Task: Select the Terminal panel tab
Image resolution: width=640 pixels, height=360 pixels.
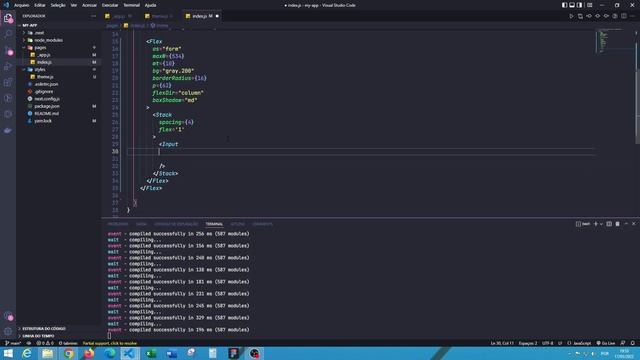Action: [x=214, y=224]
